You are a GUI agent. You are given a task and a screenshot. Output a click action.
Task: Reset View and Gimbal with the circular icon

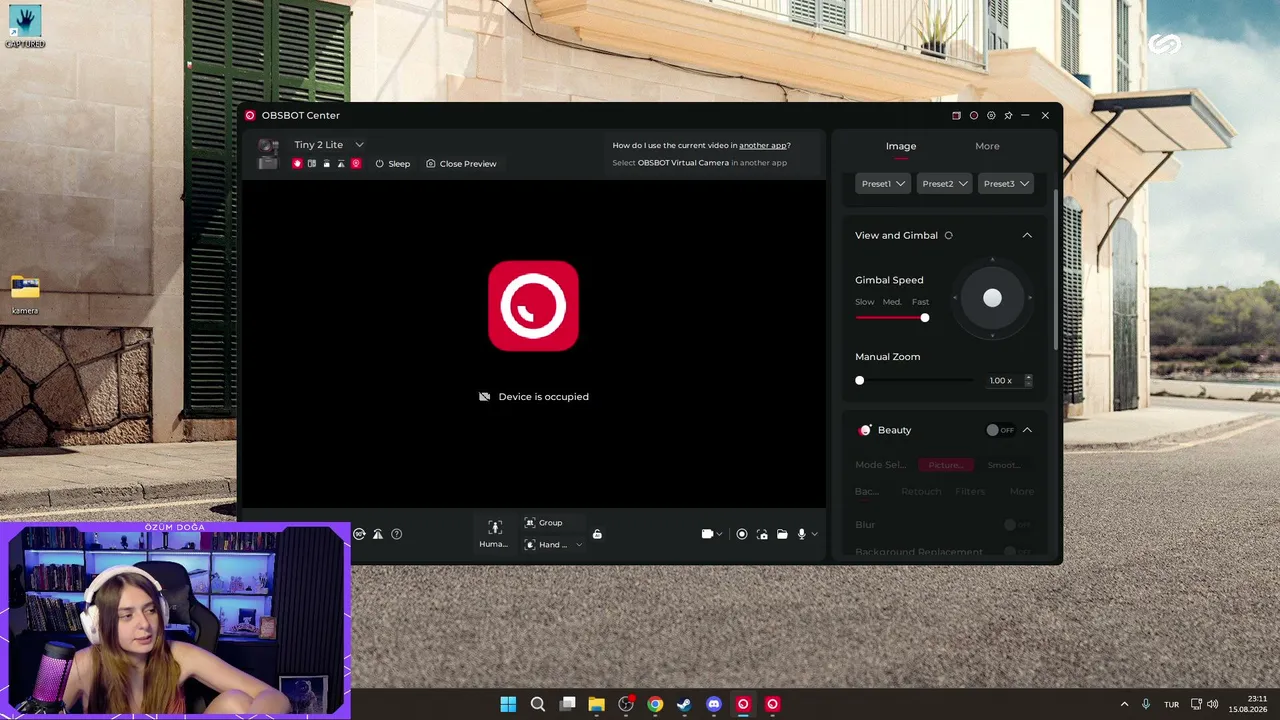click(x=949, y=235)
